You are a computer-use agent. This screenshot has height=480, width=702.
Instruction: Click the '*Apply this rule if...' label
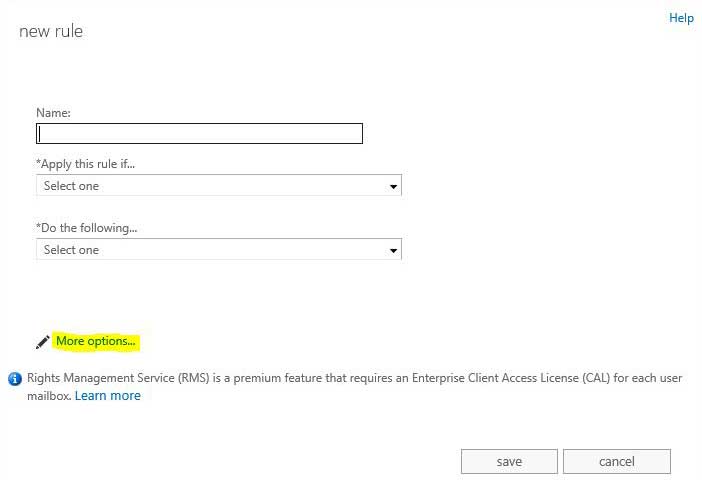[86, 164]
